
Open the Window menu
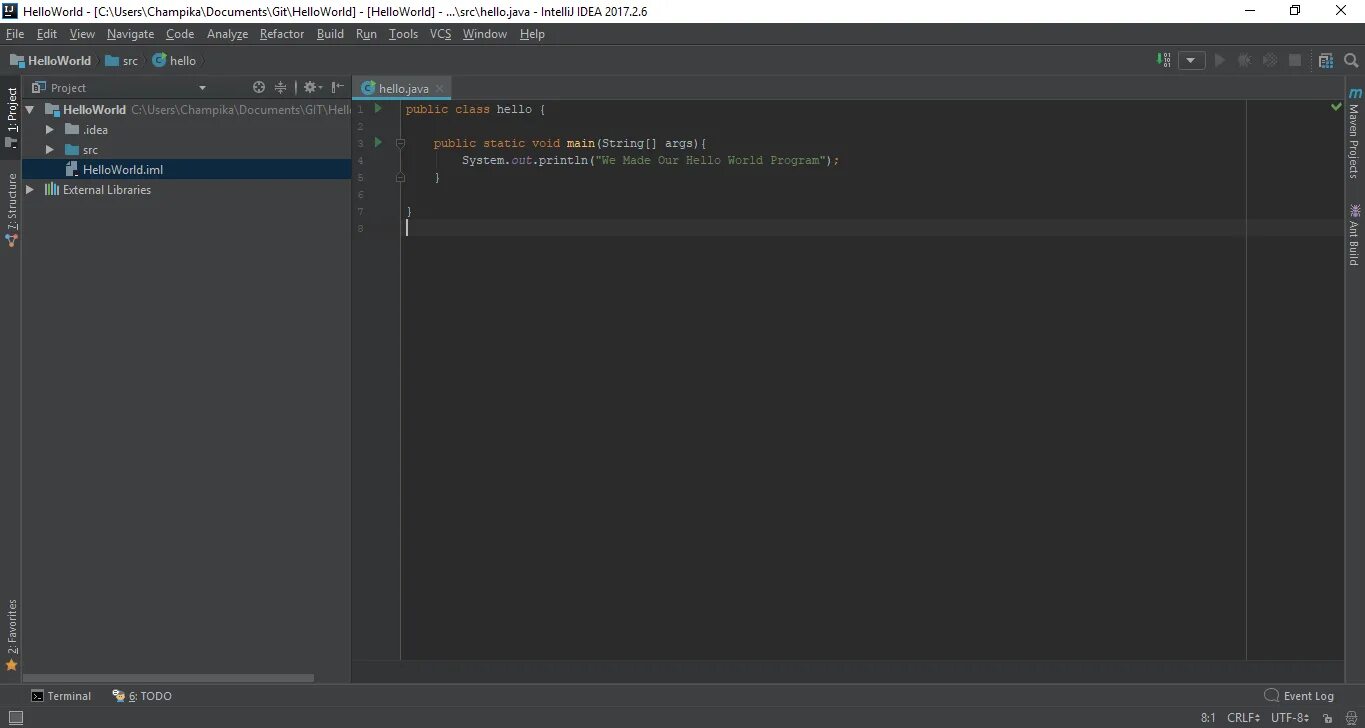coord(485,34)
